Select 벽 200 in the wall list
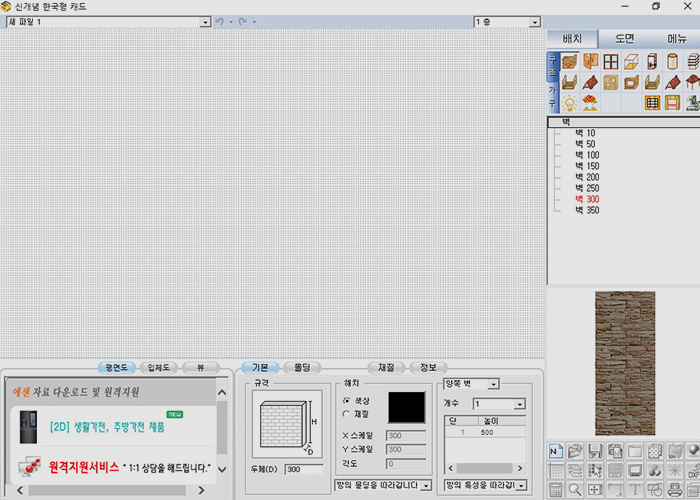This screenshot has width=700, height=500. pyautogui.click(x=587, y=177)
